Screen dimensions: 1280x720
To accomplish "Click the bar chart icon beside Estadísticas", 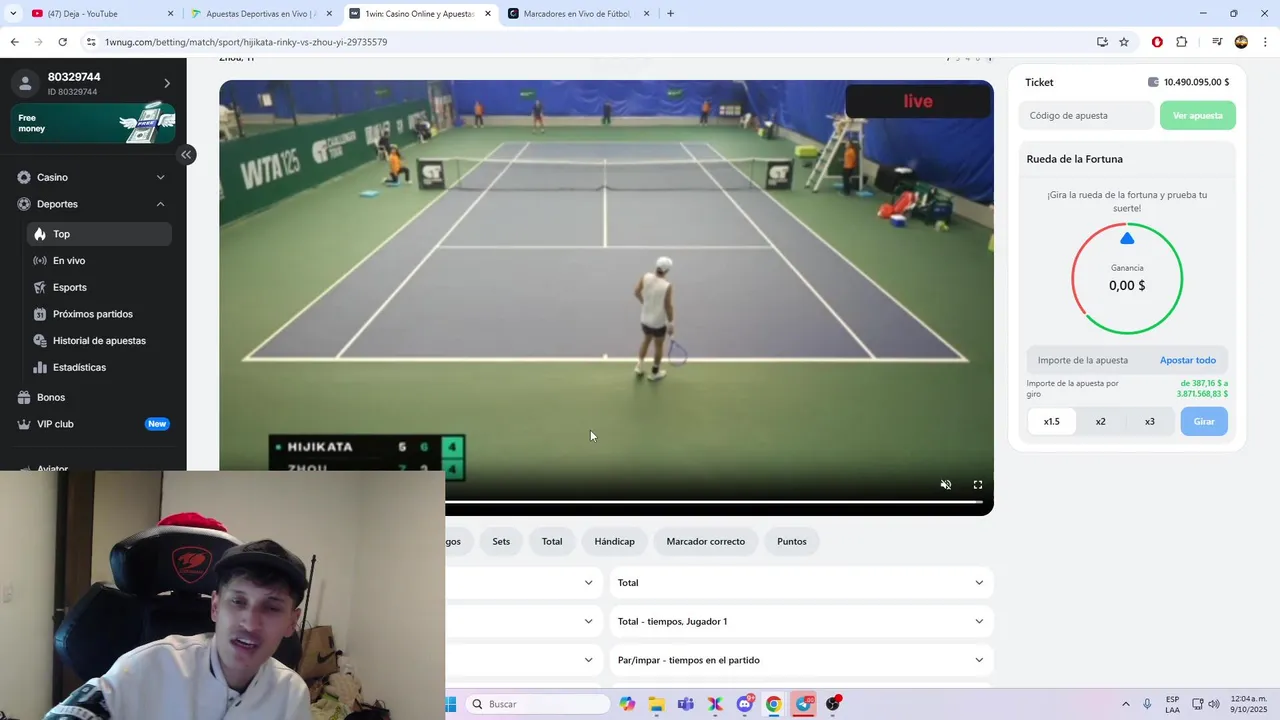I will (40, 367).
